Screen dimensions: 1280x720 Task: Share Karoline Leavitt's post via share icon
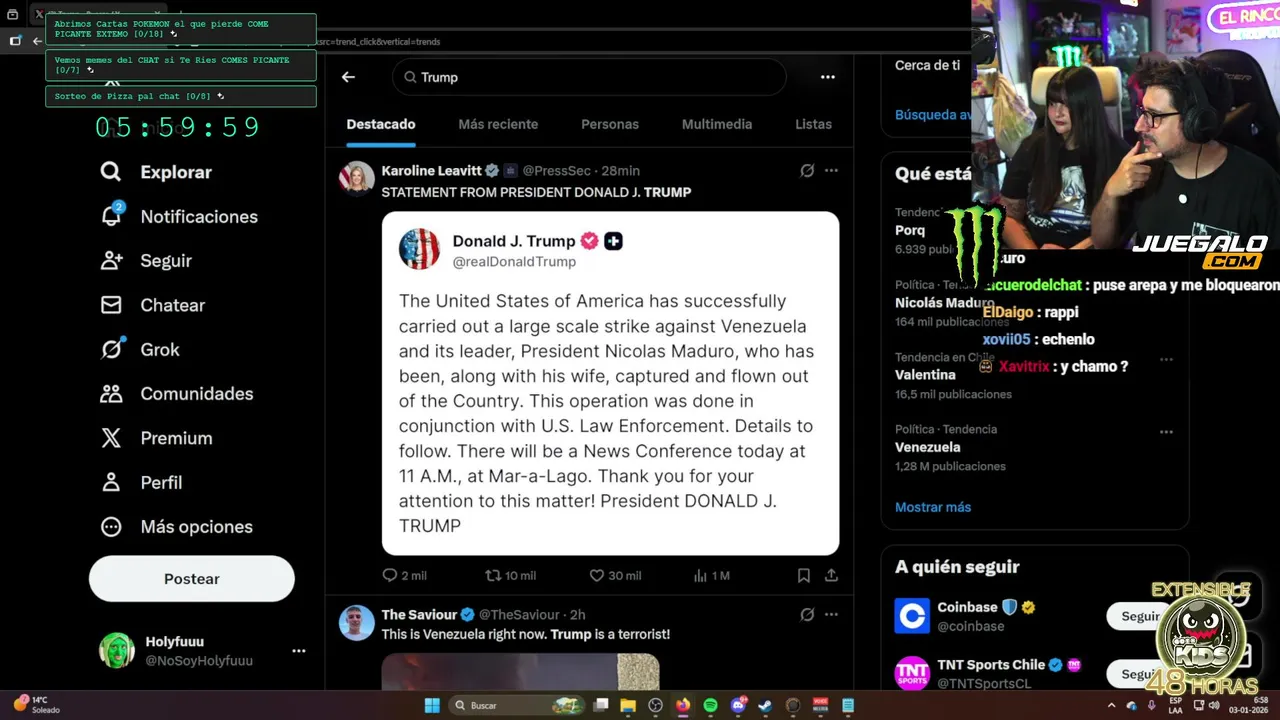831,575
